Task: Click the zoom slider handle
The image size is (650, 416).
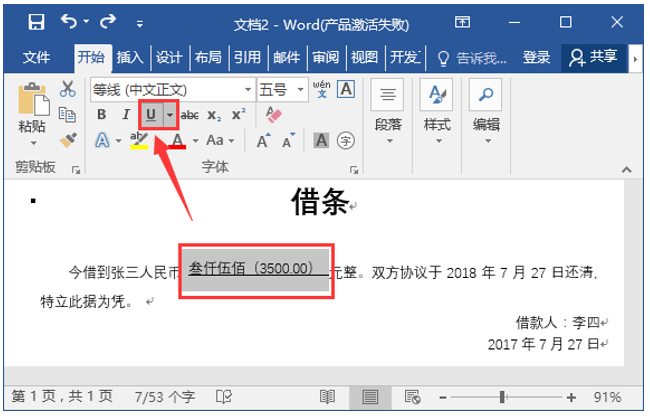Action: coord(502,397)
